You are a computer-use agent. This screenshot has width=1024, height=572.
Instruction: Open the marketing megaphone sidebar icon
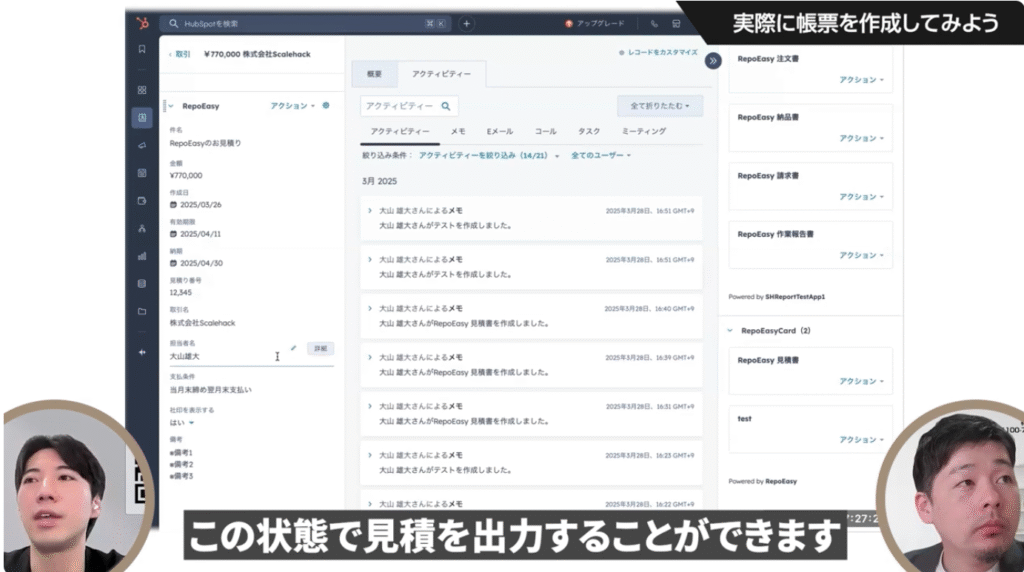click(142, 146)
